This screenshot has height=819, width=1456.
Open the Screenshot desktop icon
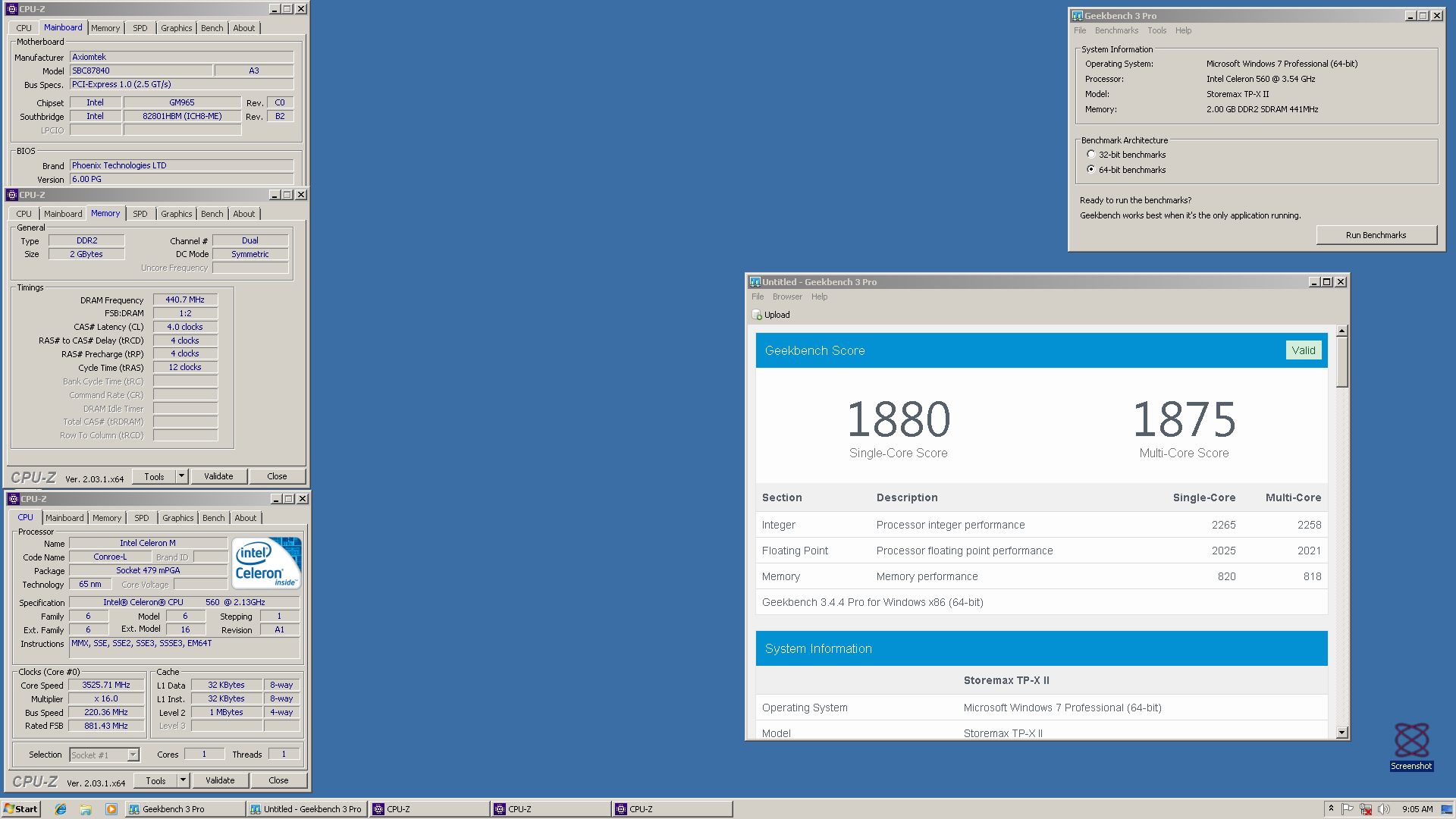1411,746
